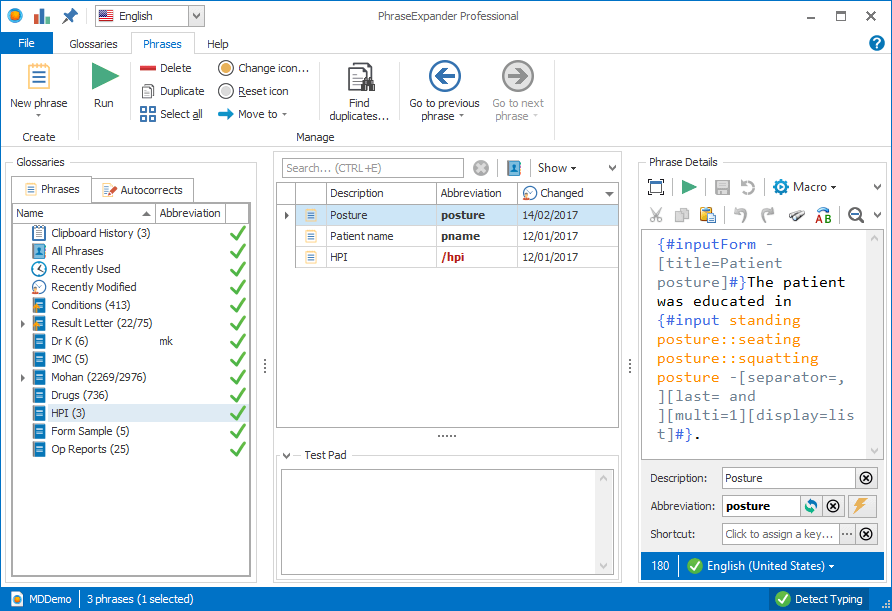Toggle the green checkmark for Dr K glossary

(238, 341)
